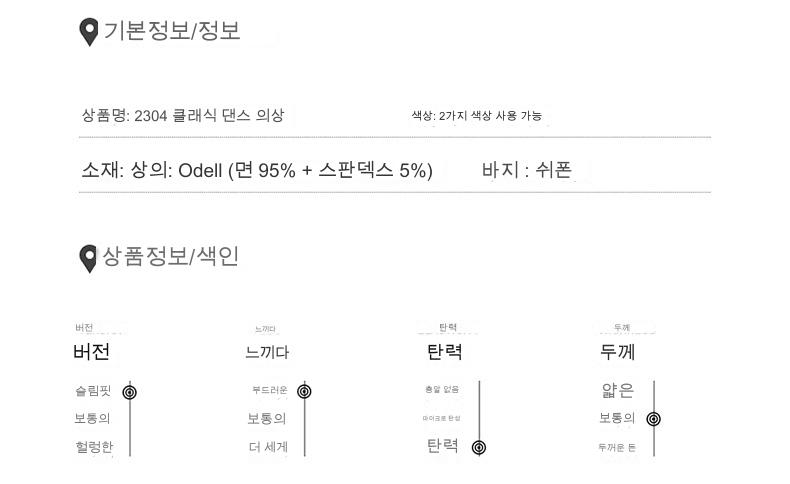Select the 기본정보/정보 section heading
Image resolution: width=790 pixels, height=484 pixels.
[172, 31]
